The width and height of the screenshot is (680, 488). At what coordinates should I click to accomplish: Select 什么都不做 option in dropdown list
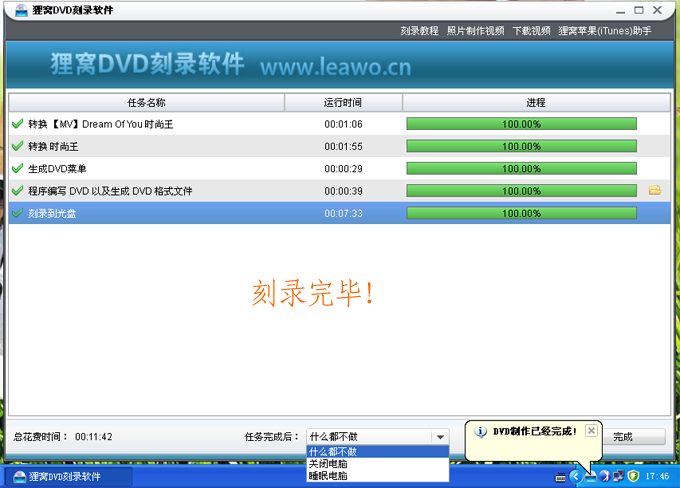click(x=377, y=452)
